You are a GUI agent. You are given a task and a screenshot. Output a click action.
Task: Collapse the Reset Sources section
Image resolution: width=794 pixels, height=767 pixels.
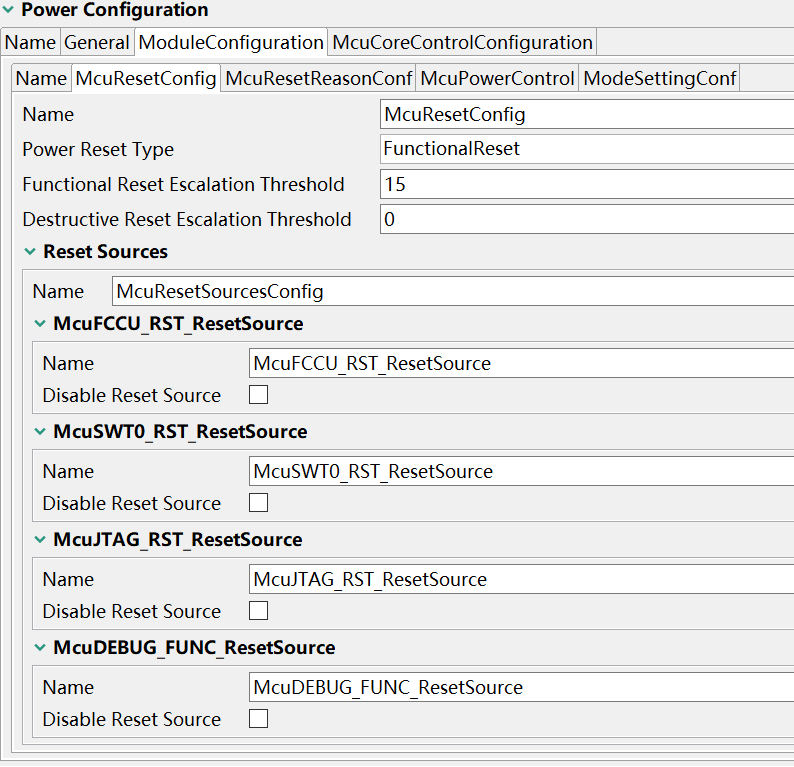click(31, 252)
